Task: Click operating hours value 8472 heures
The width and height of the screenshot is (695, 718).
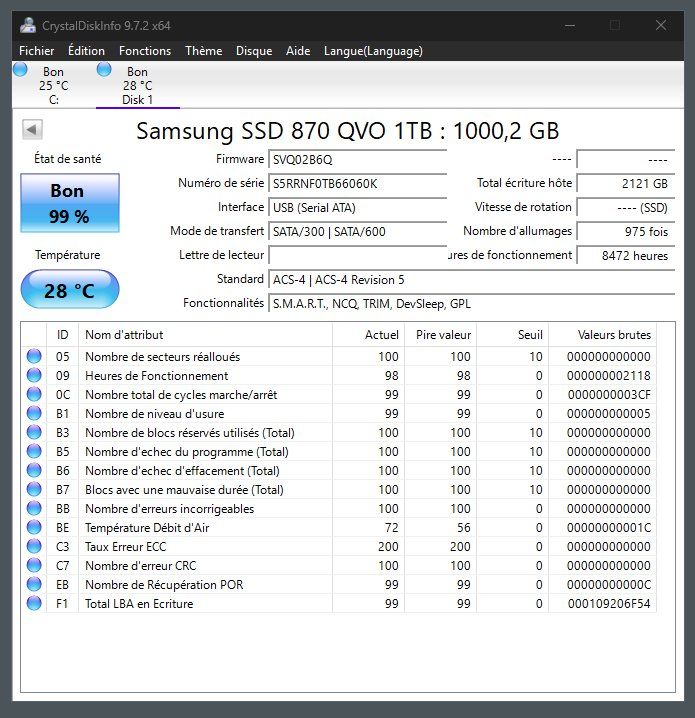Action: click(625, 256)
